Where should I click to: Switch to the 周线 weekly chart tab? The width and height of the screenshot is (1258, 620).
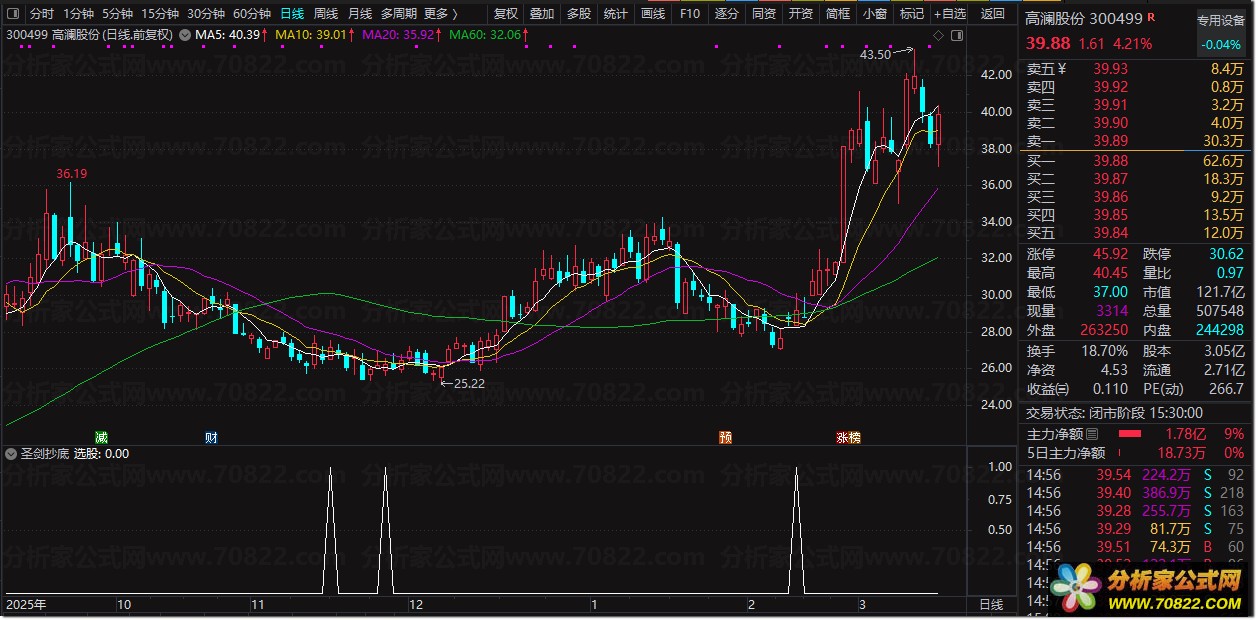pyautogui.click(x=326, y=14)
